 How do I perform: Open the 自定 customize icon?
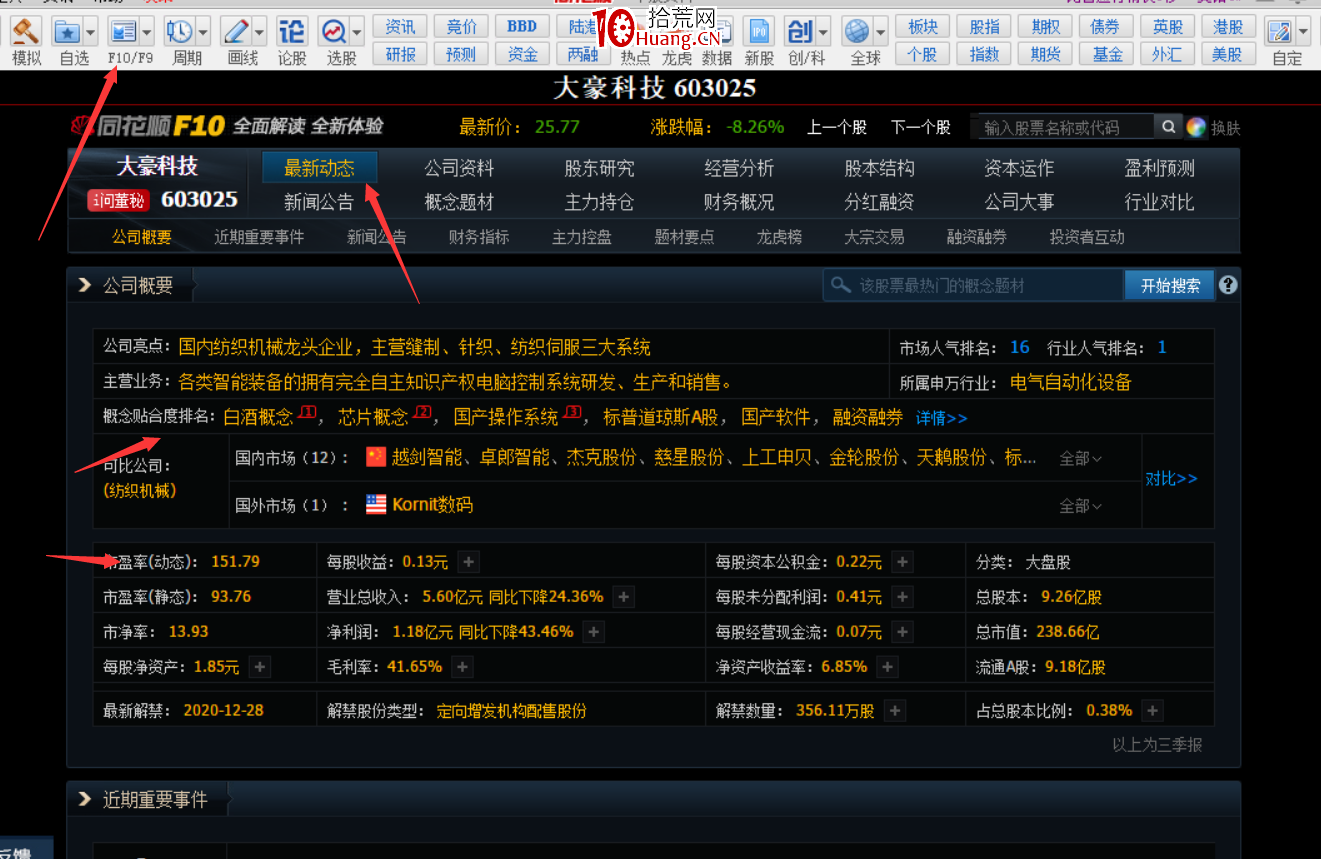(1279, 31)
